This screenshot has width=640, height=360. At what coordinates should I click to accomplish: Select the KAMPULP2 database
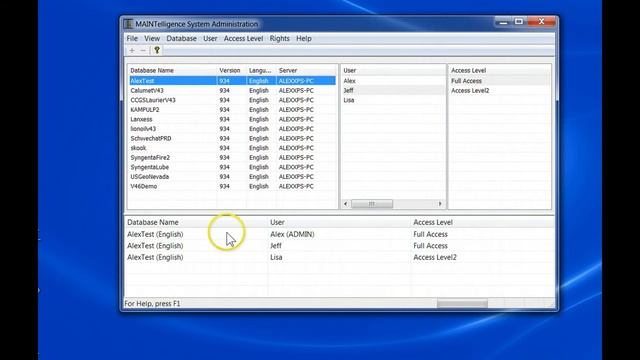[233, 110]
